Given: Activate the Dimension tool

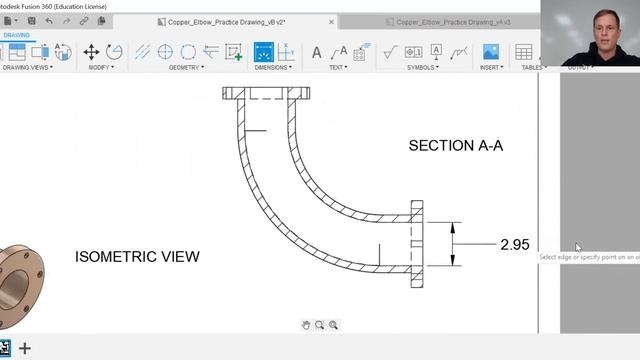Looking at the screenshot, I should coord(264,52).
